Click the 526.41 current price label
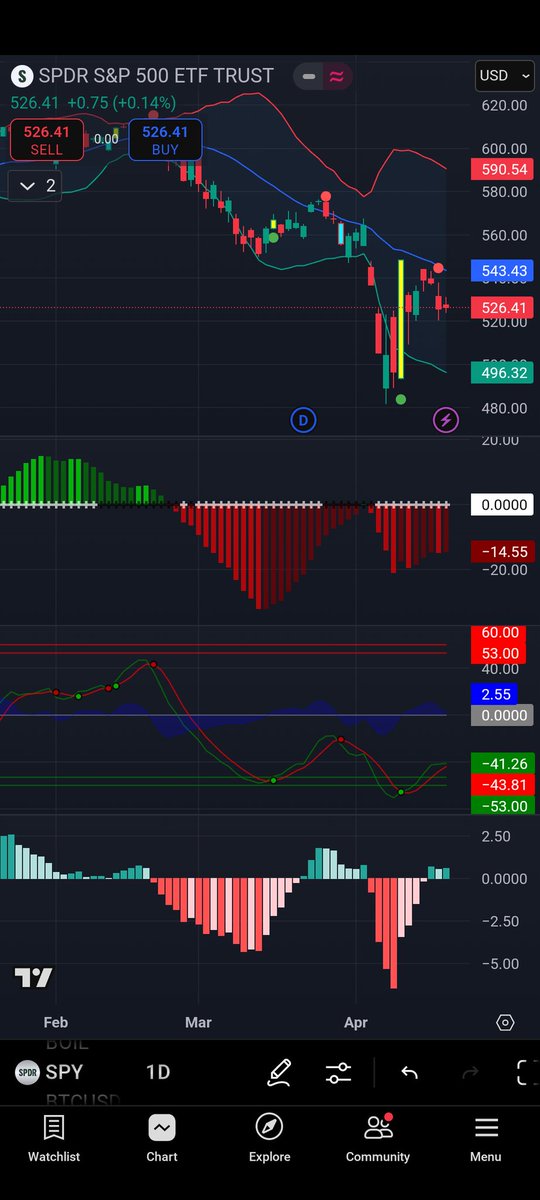This screenshot has height=1200, width=540. 504,308
